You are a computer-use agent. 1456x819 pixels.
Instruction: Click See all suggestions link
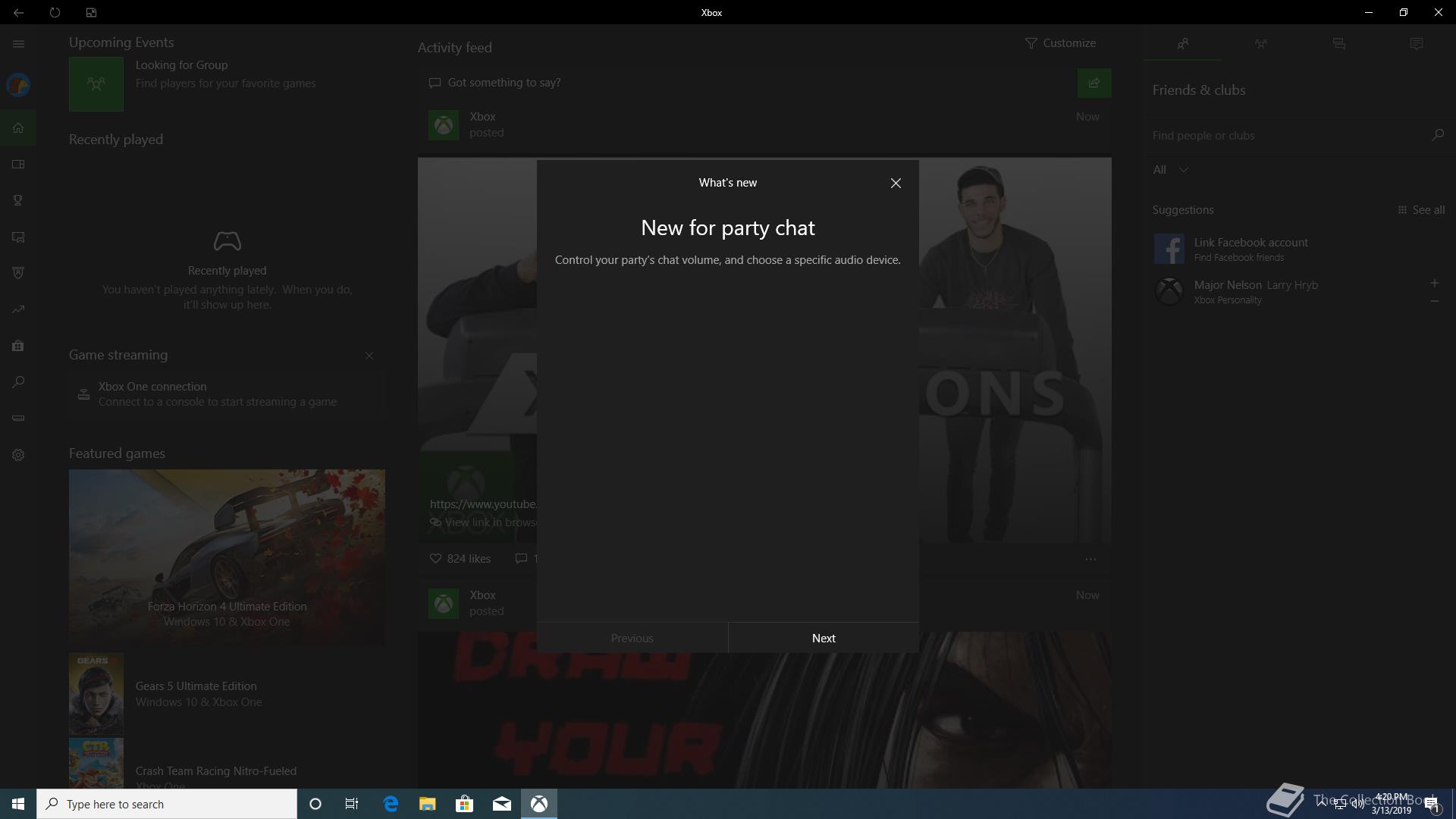tap(1421, 210)
